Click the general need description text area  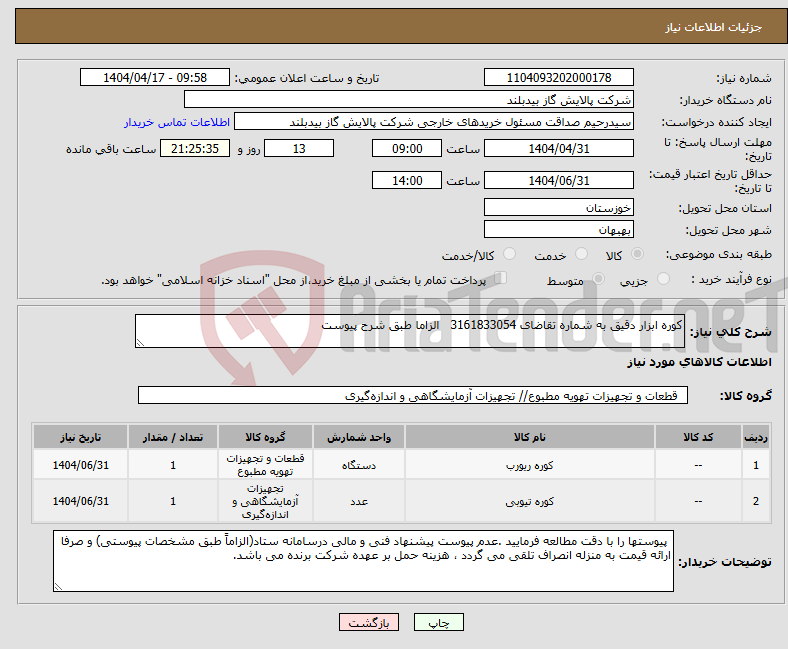click(x=410, y=331)
